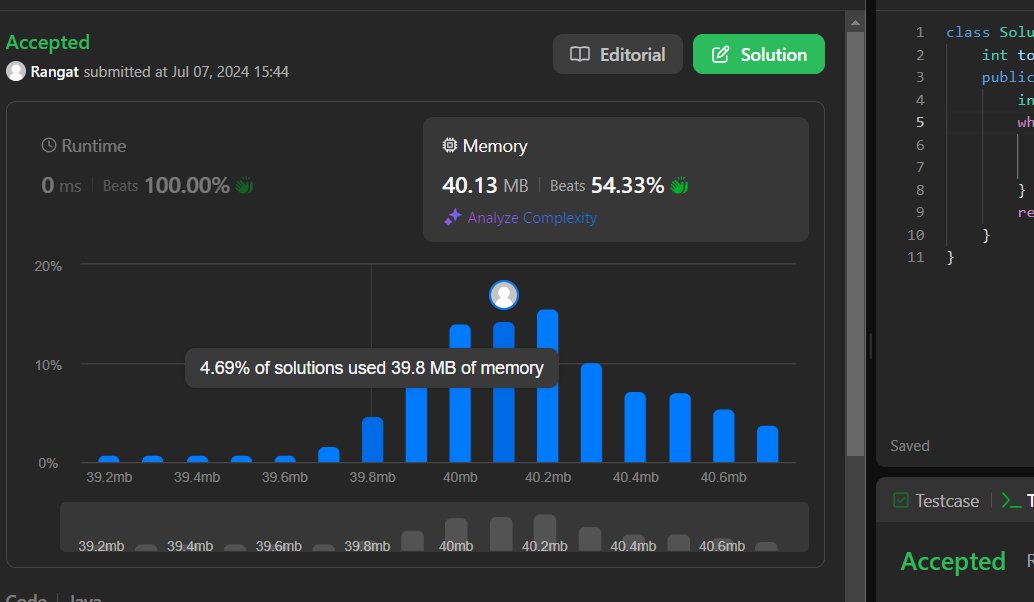Click the 'Accepted' heading at top
1034x602 pixels.
(x=47, y=42)
